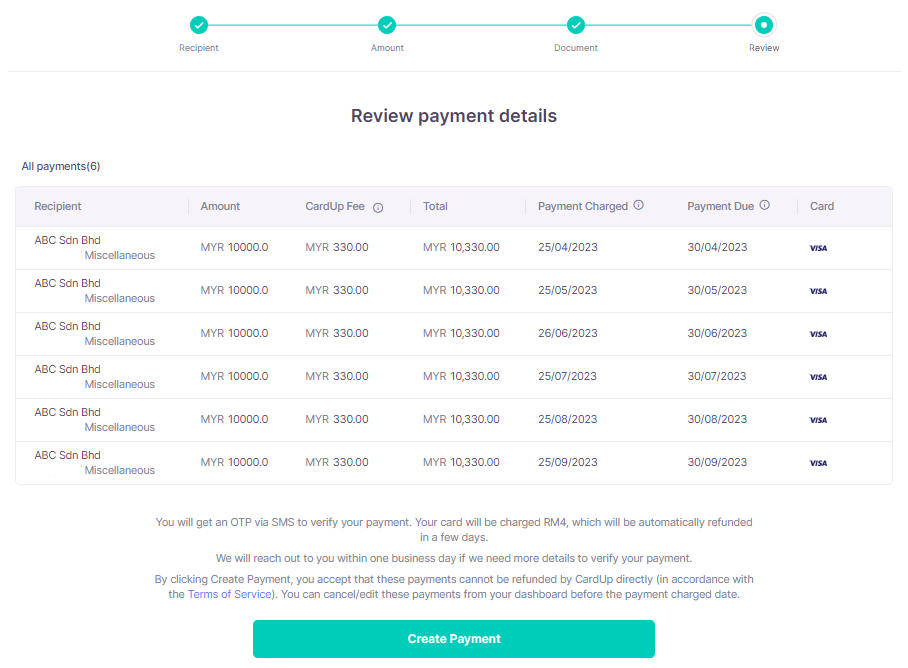This screenshot has height=668, width=908.
Task: Click the Create Payment button
Action: (453, 638)
